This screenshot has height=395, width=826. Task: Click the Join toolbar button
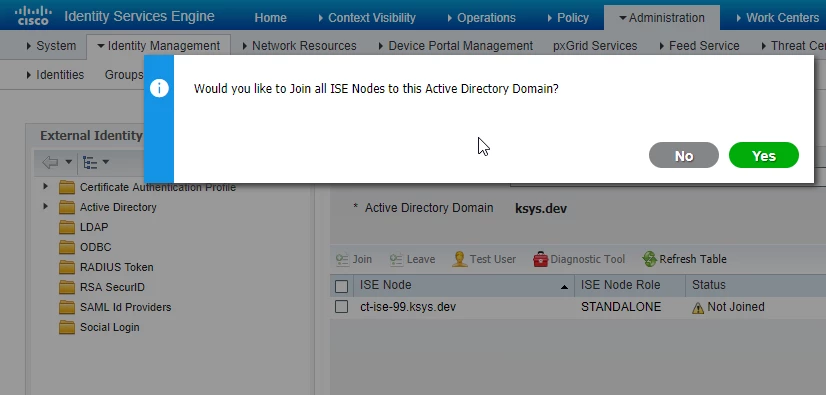354,259
